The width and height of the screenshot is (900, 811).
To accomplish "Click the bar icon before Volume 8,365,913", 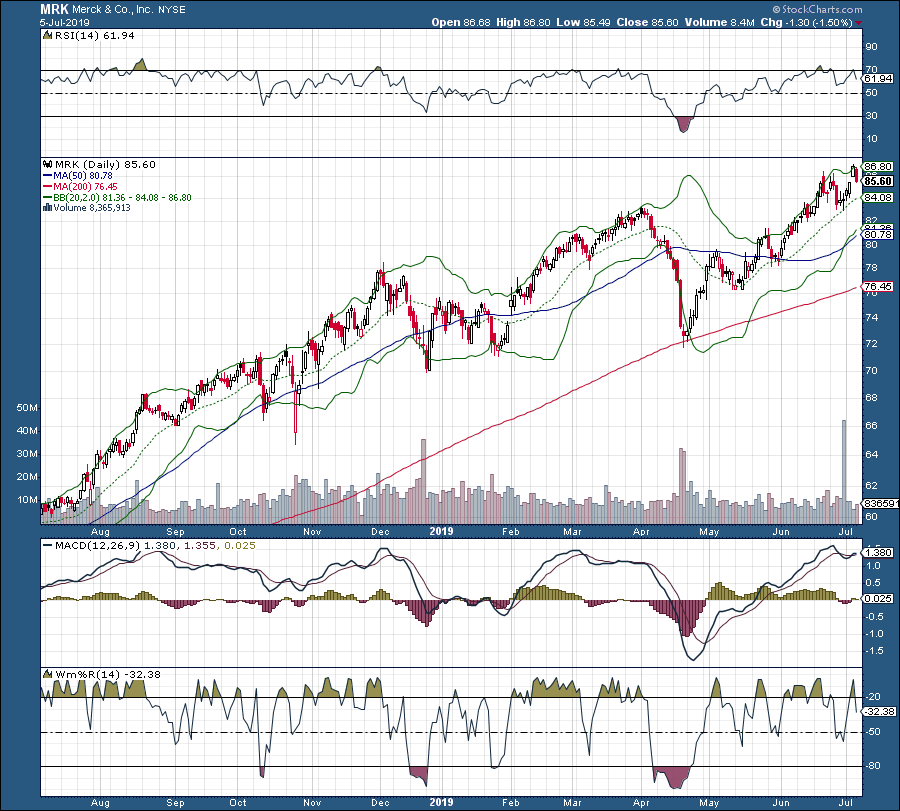I will click(48, 208).
